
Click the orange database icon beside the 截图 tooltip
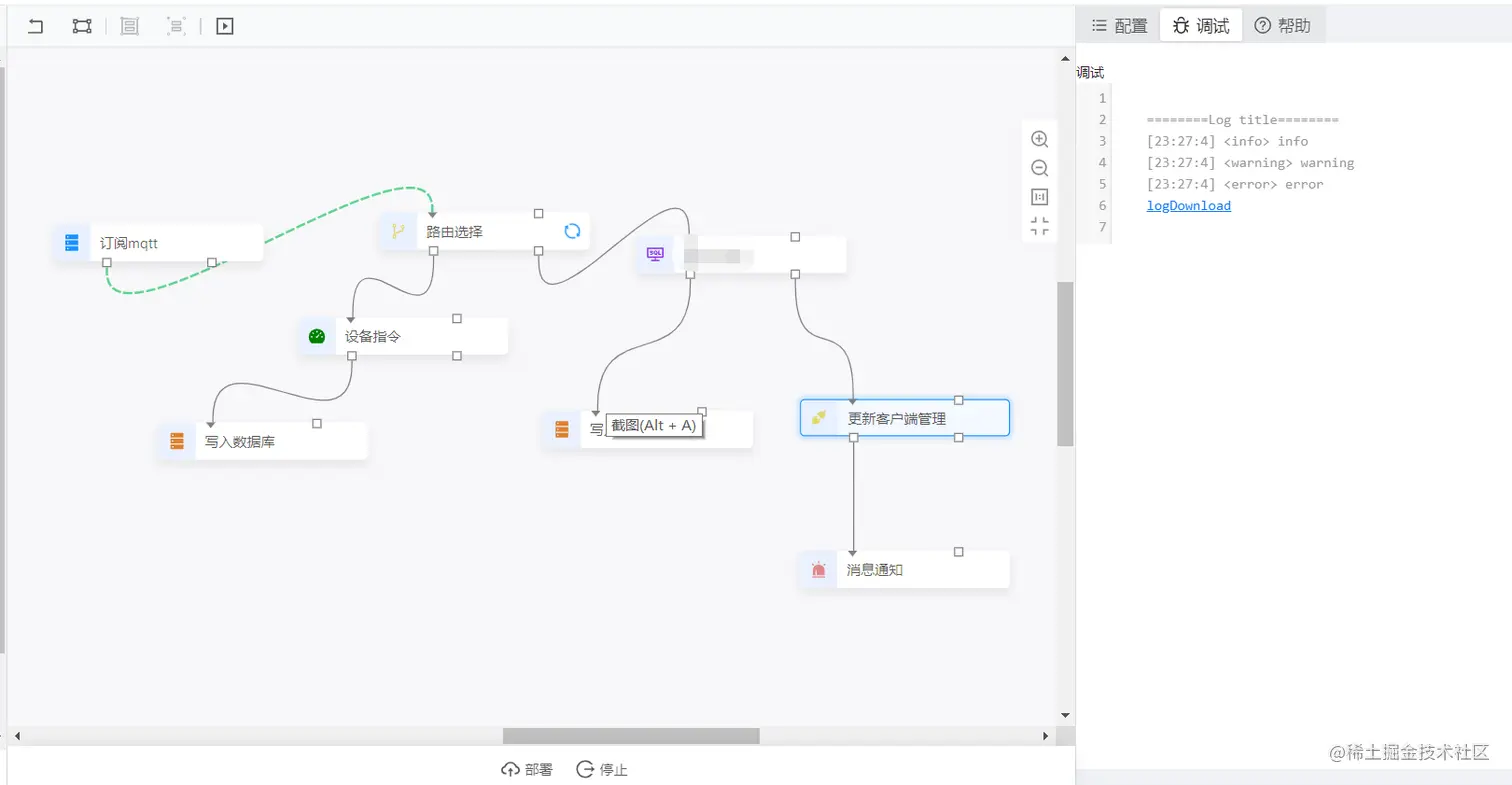[561, 429]
